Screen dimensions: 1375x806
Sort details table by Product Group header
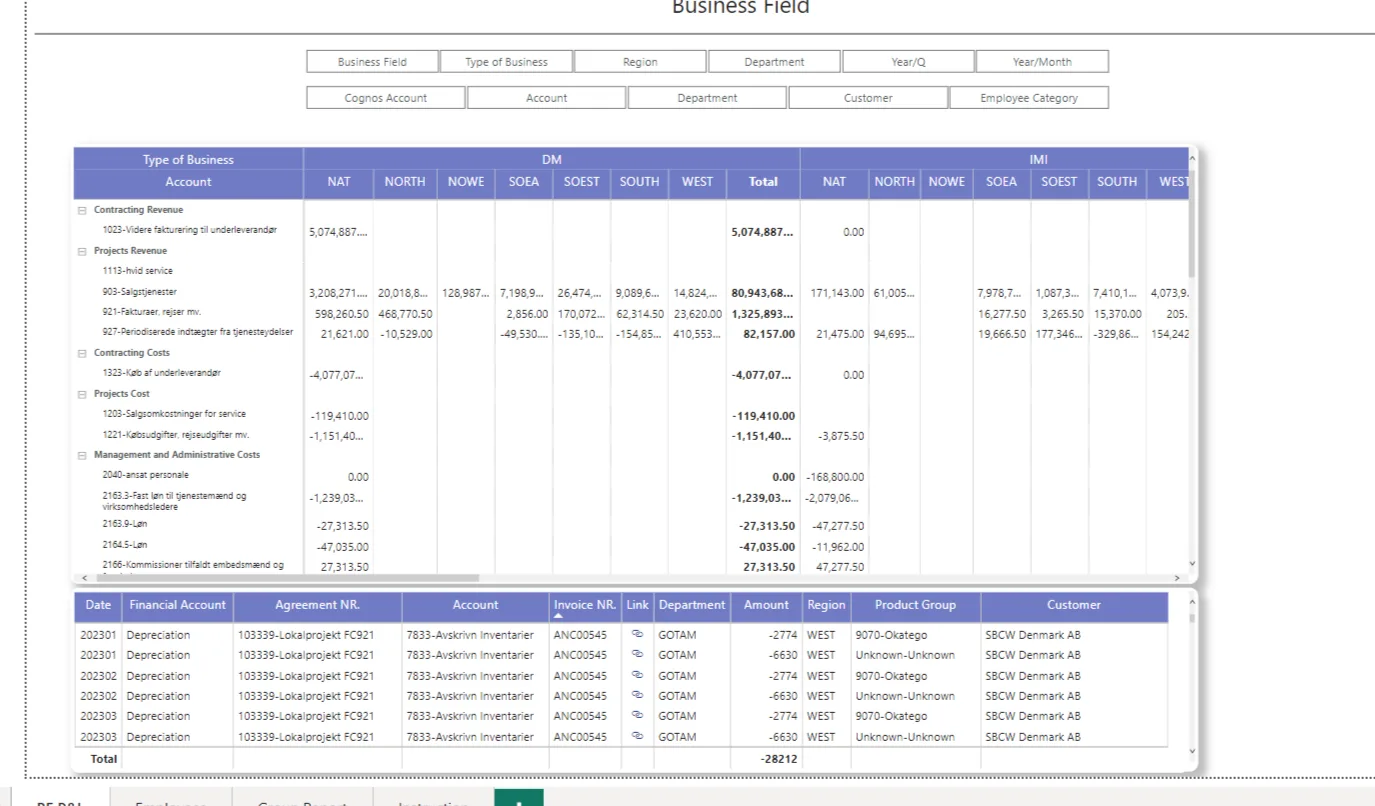(x=915, y=605)
